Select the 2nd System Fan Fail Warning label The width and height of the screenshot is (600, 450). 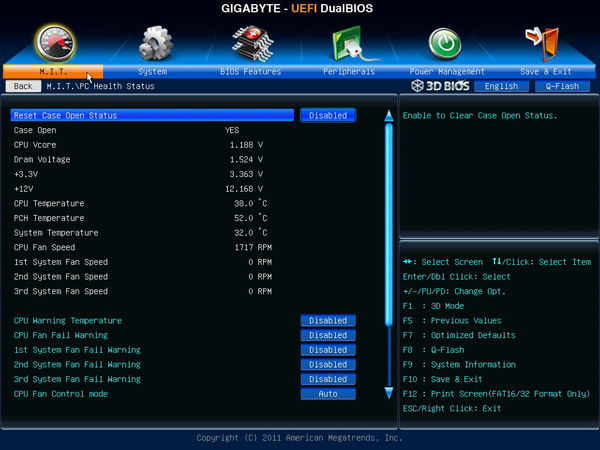click(x=77, y=364)
